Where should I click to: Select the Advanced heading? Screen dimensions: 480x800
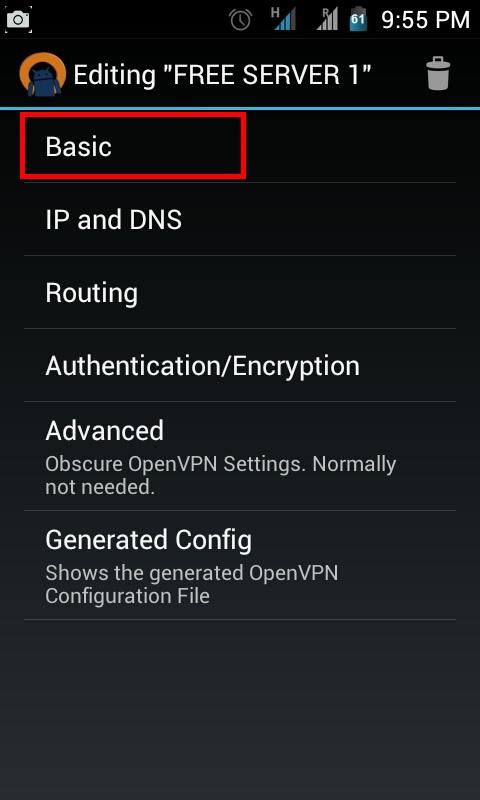[105, 431]
